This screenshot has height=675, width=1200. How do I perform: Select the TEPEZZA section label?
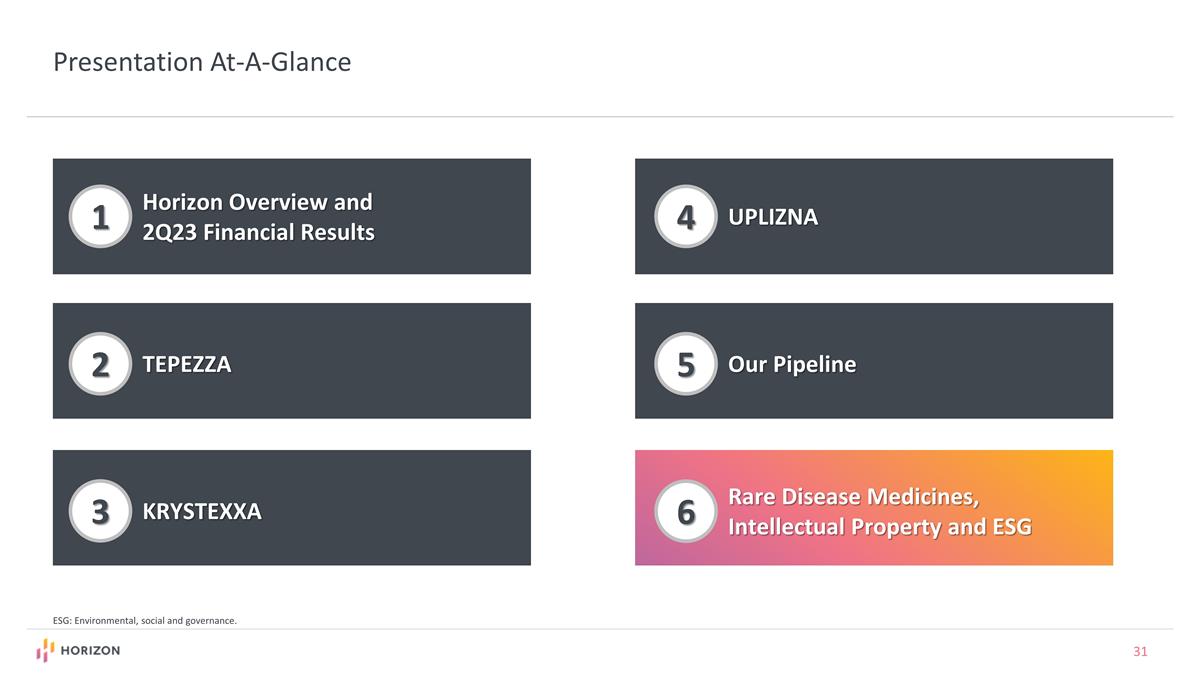click(x=187, y=364)
